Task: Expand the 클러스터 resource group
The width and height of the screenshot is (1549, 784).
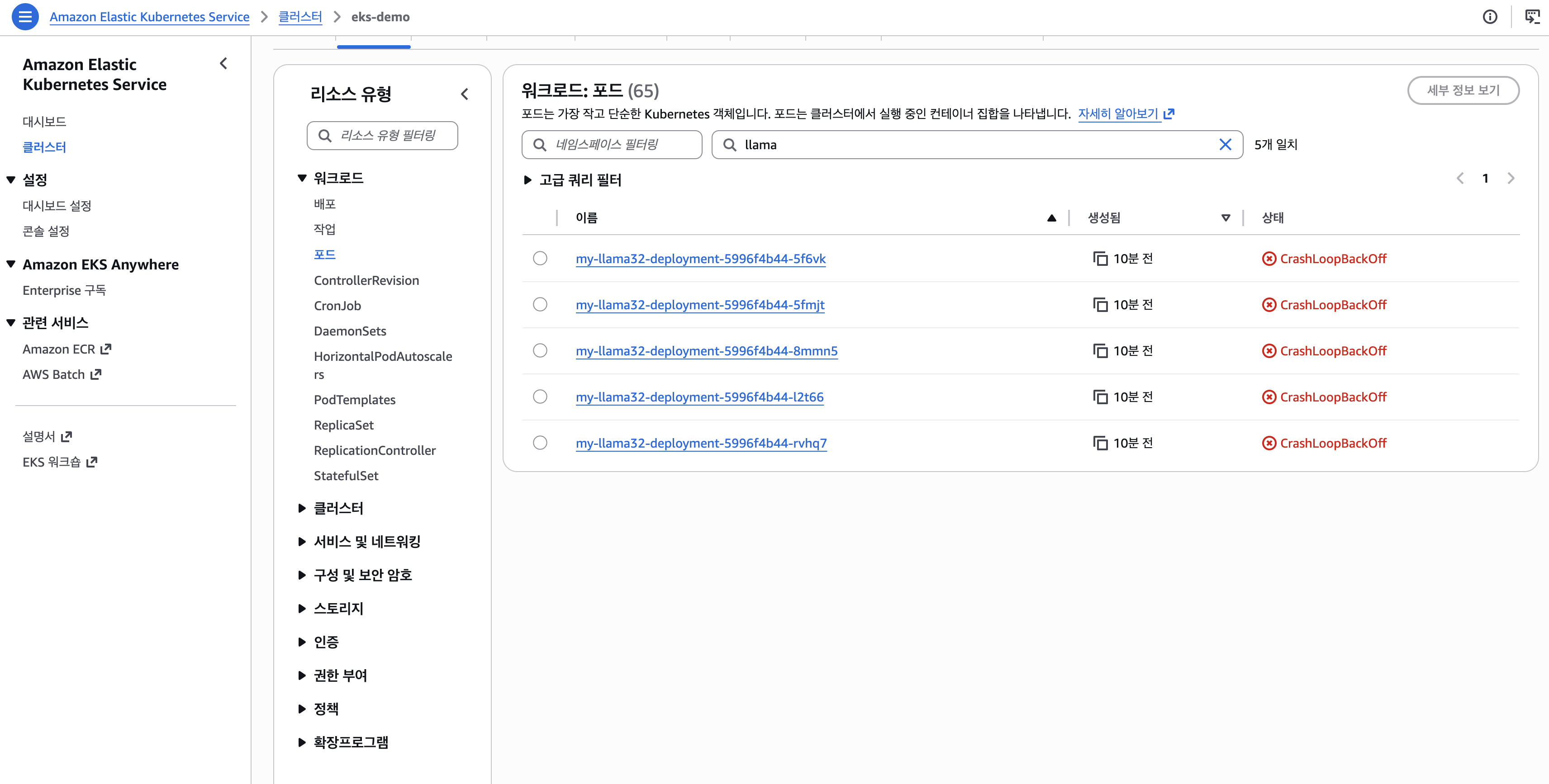Action: coord(302,508)
